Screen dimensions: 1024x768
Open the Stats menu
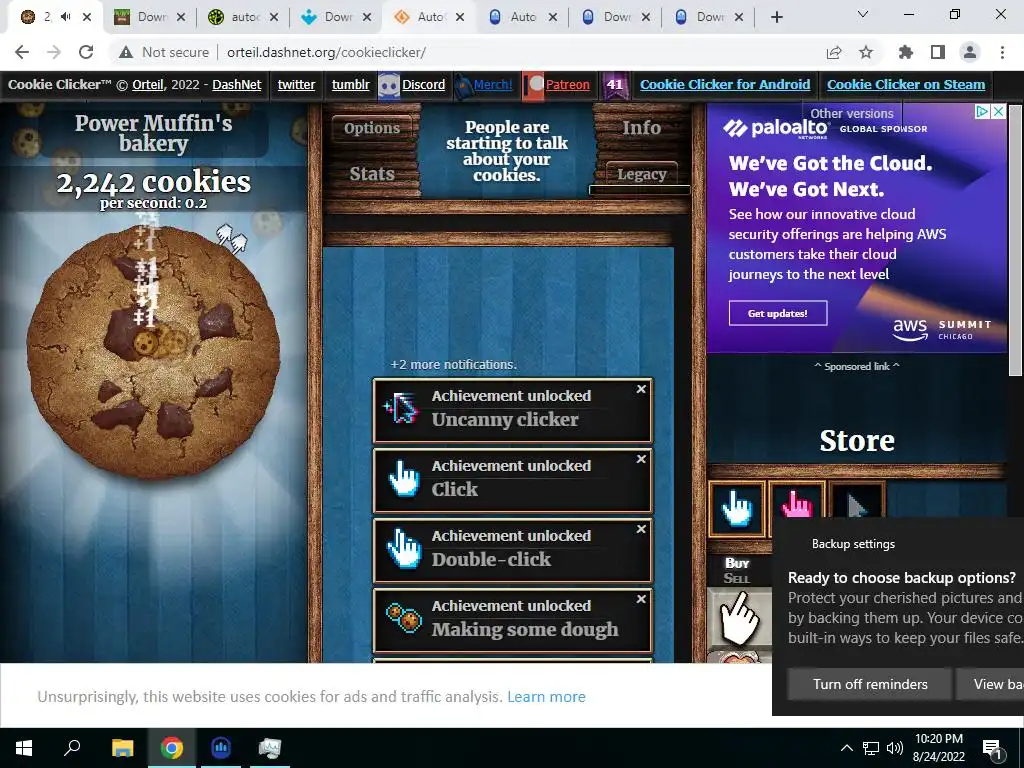[372, 174]
